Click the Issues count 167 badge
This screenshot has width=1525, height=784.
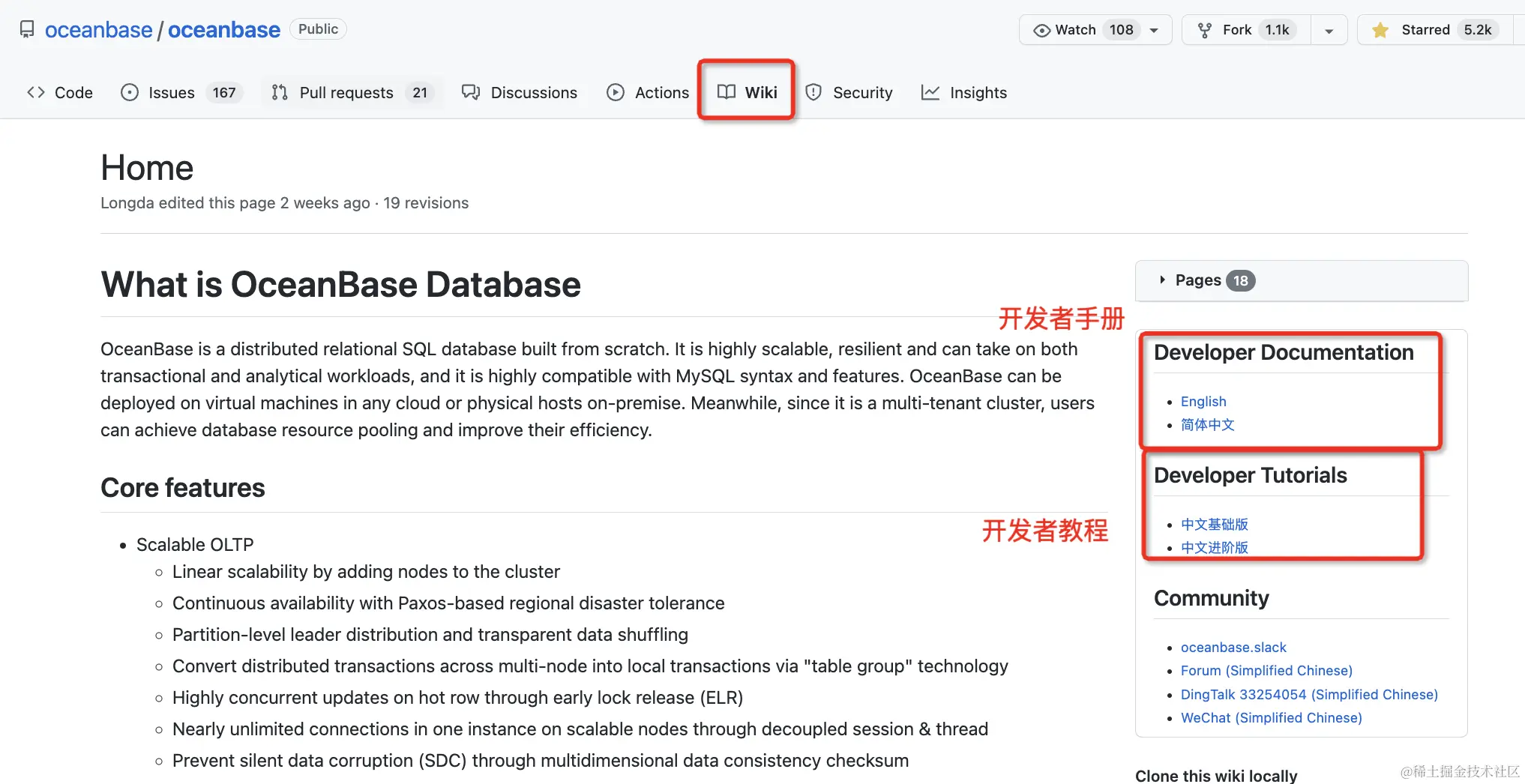click(224, 92)
